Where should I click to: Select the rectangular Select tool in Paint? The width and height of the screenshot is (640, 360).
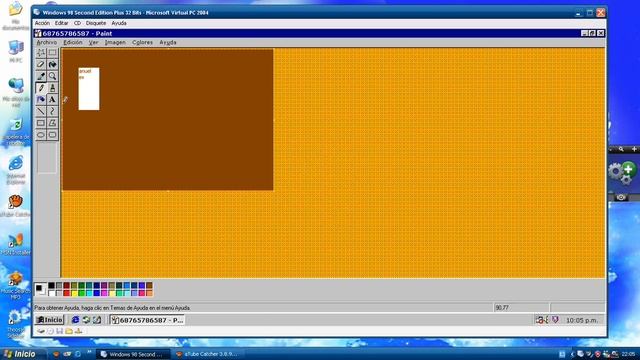[x=52, y=53]
